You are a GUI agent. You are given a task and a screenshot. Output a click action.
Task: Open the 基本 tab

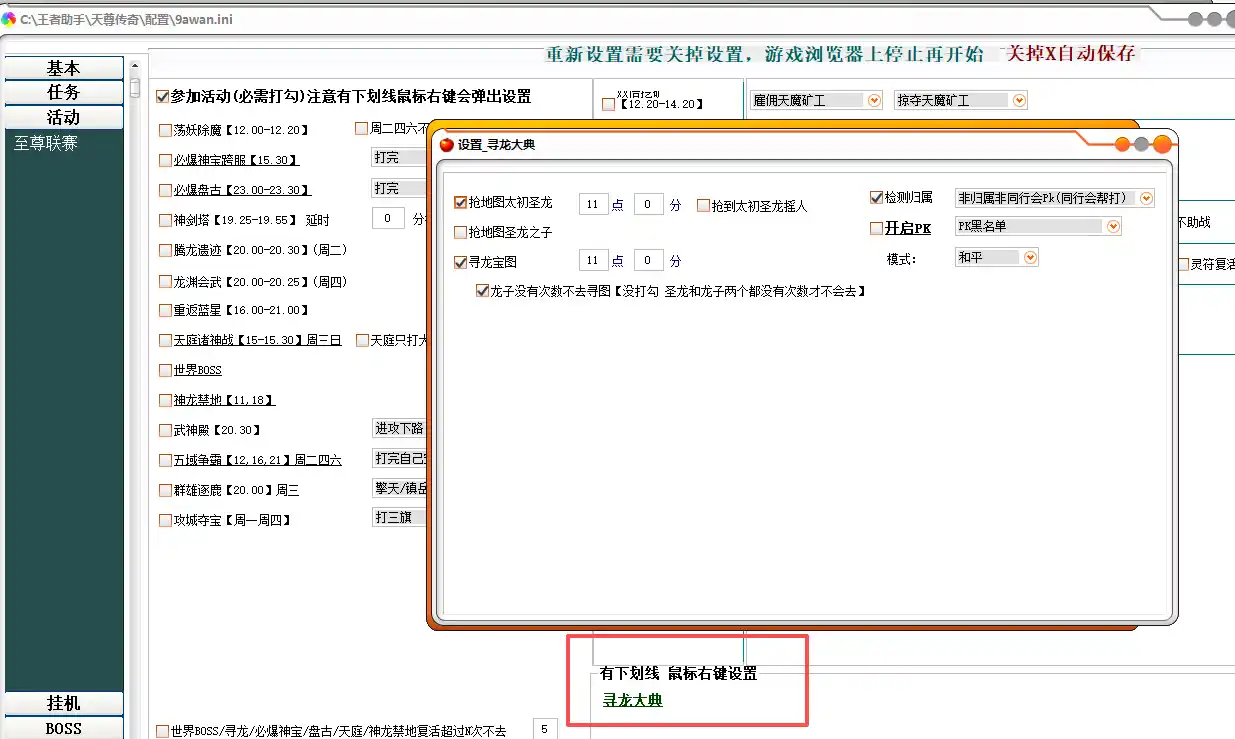64,68
